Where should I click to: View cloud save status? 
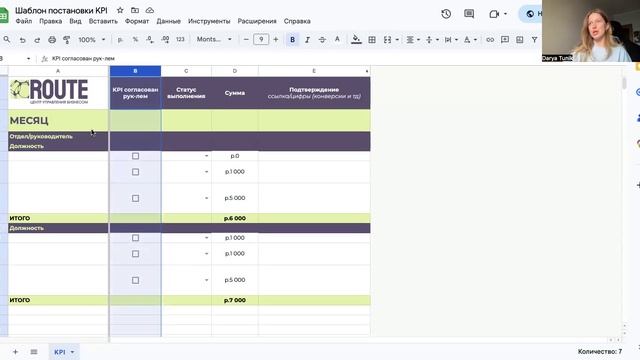coord(150,10)
